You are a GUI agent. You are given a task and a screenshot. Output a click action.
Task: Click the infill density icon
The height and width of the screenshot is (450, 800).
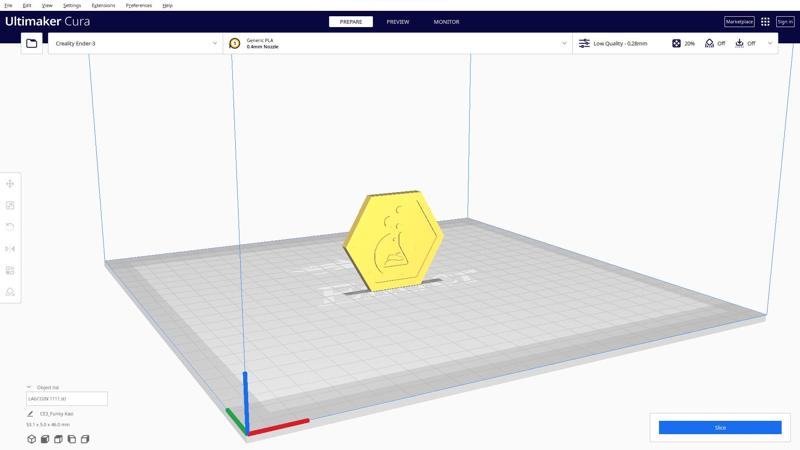(x=676, y=43)
